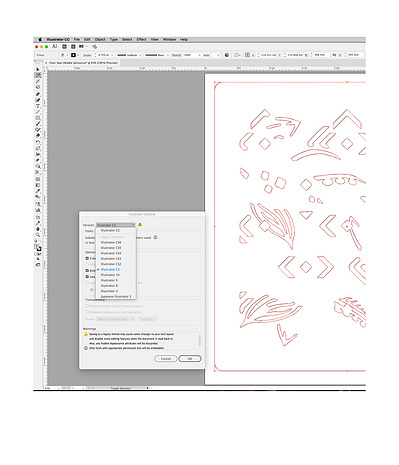Toggle the first checked Options checkbox
Image resolution: width=399 pixels, height=465 pixels.
(87, 258)
